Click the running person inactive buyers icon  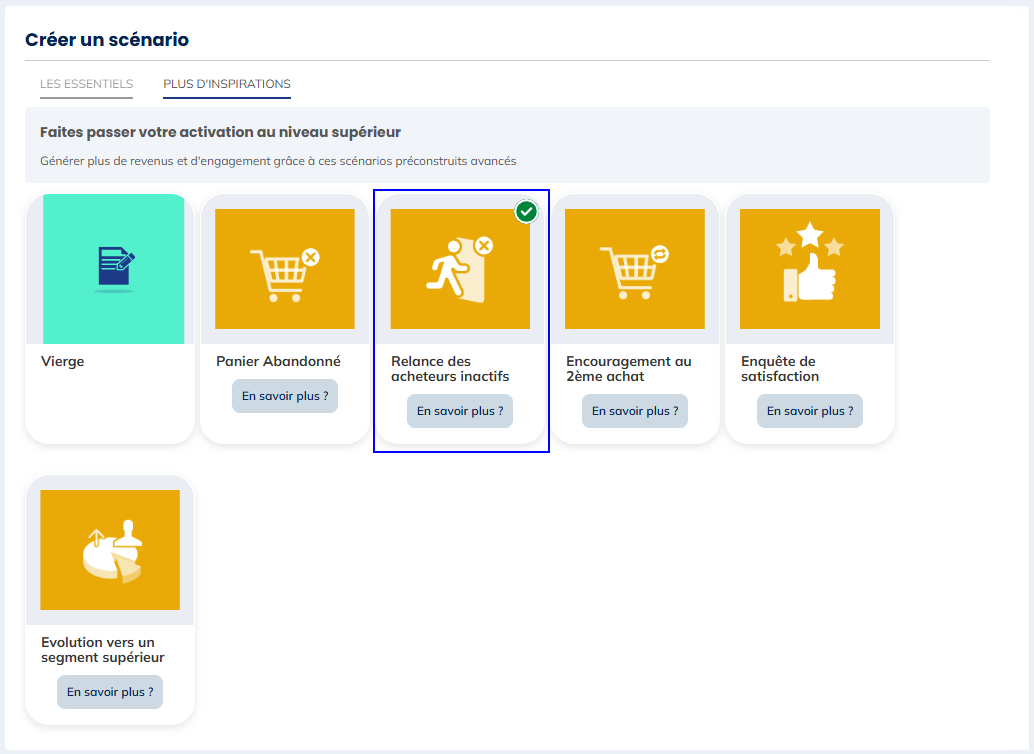(x=460, y=269)
